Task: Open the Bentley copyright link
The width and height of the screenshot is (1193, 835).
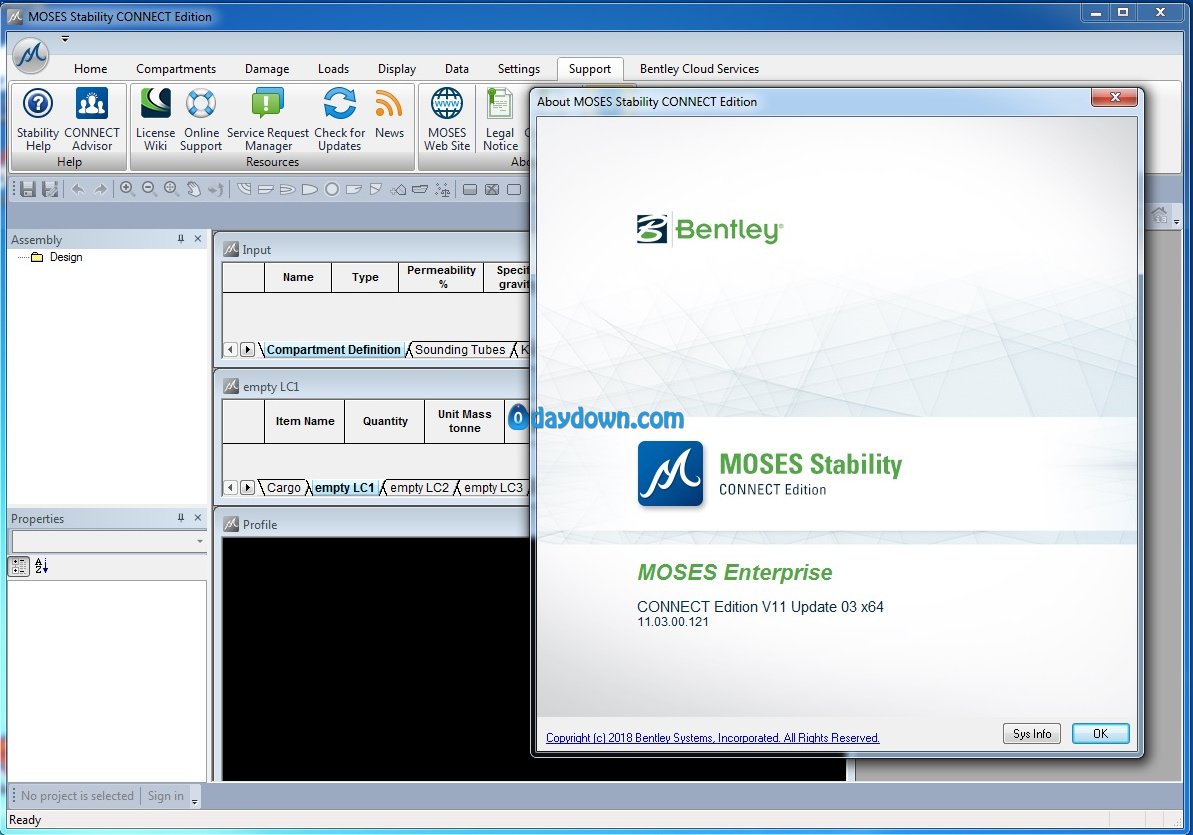Action: [713, 738]
